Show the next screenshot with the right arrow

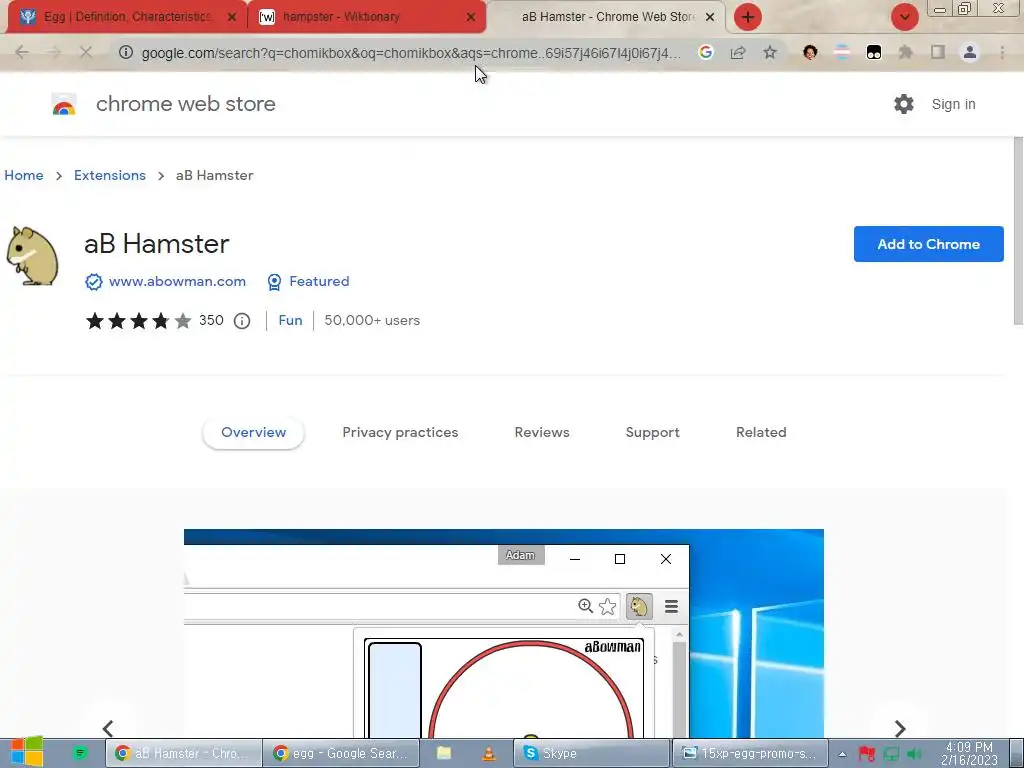coord(900,728)
